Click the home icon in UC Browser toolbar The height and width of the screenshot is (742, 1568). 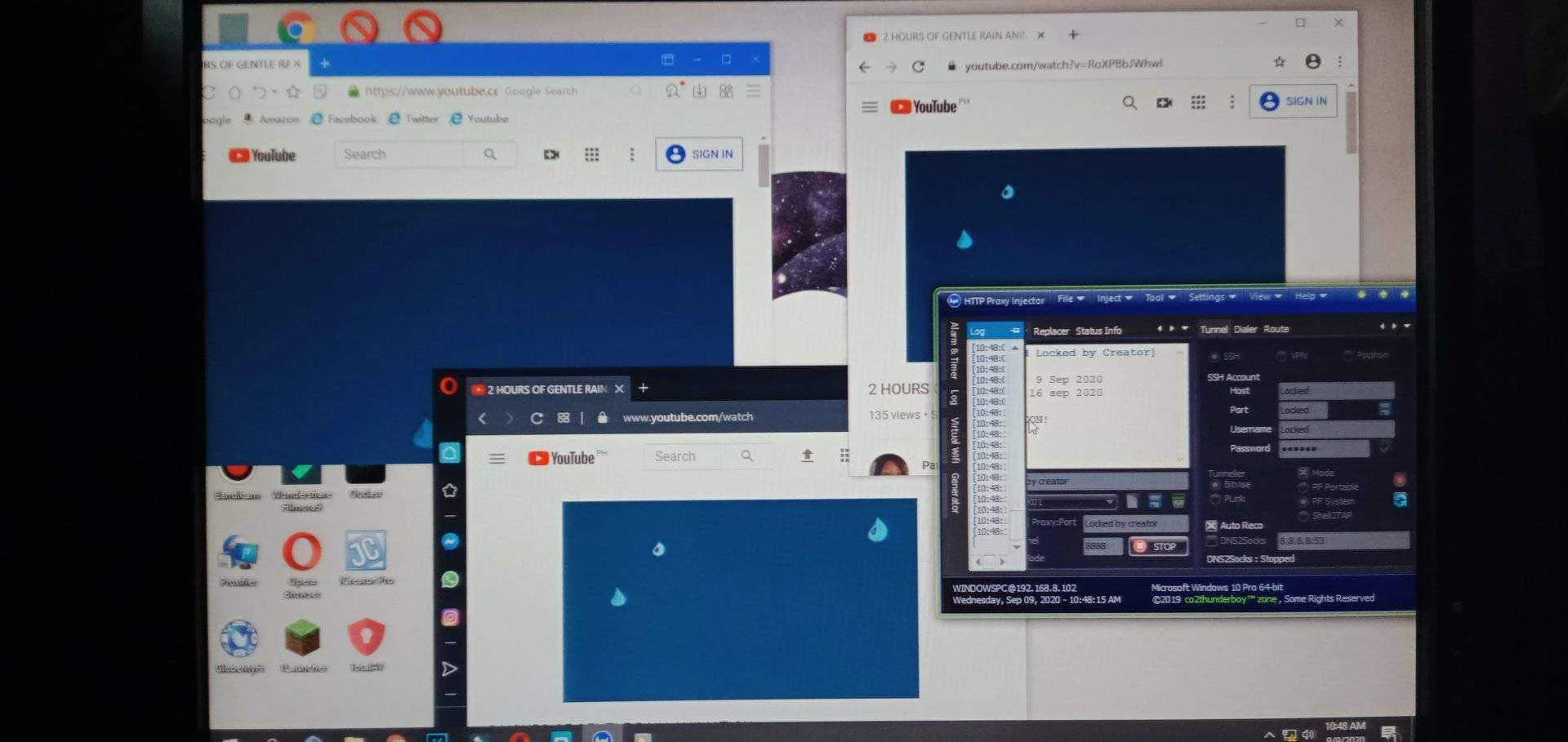click(x=235, y=92)
